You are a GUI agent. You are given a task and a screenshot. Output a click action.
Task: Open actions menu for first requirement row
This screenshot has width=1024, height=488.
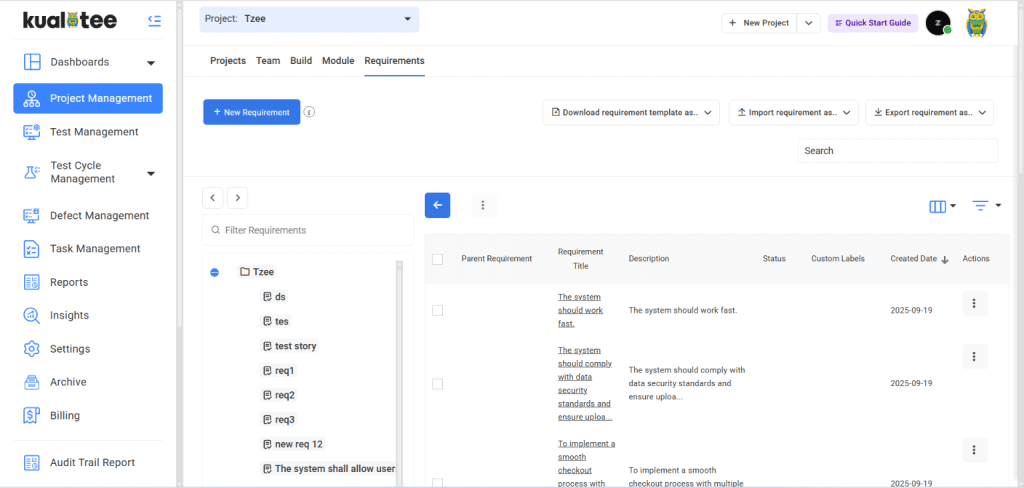(x=974, y=304)
